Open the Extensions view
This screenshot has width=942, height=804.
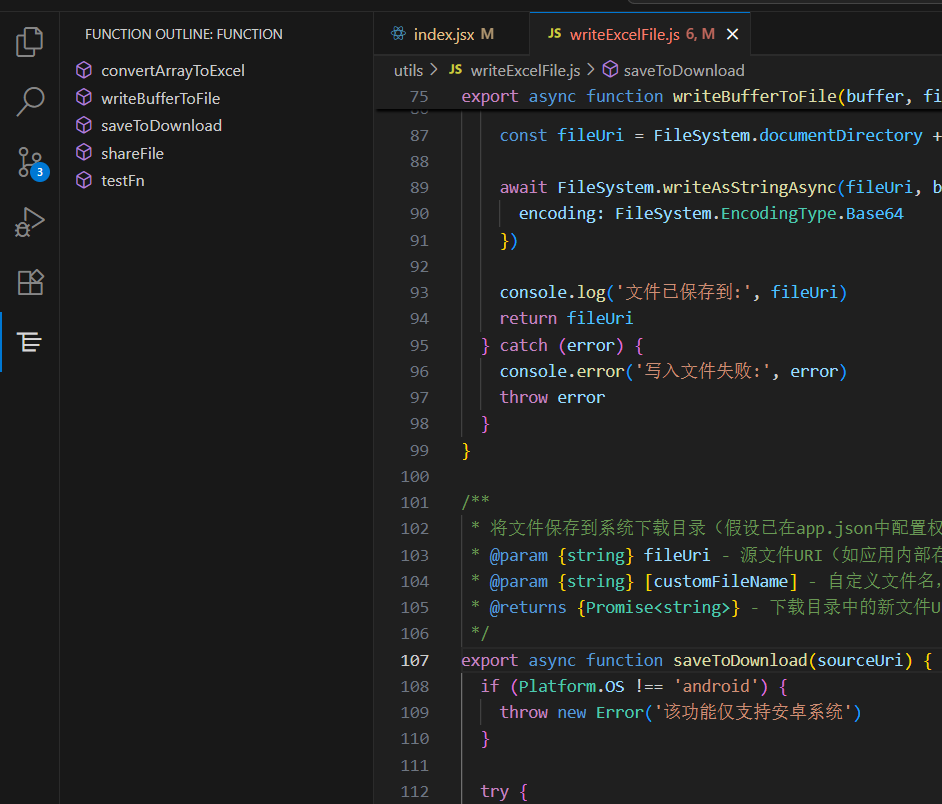pyautogui.click(x=29, y=283)
